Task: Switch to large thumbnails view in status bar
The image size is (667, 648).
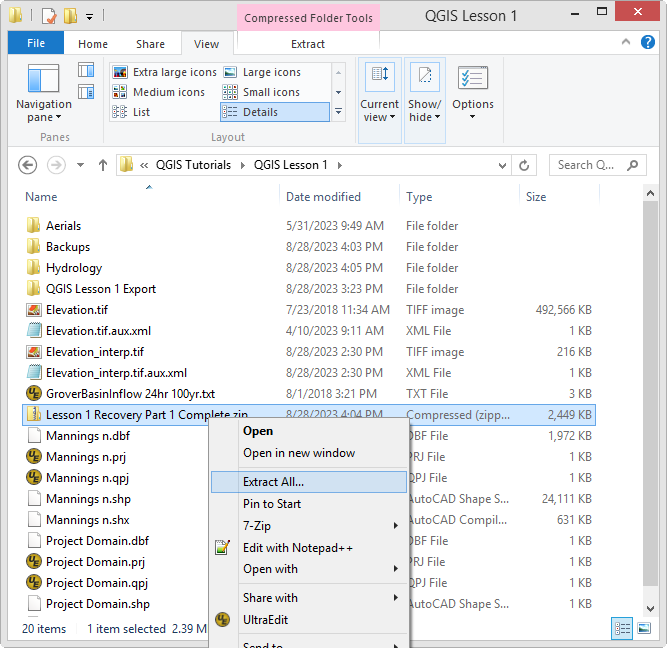Action: coord(645,628)
